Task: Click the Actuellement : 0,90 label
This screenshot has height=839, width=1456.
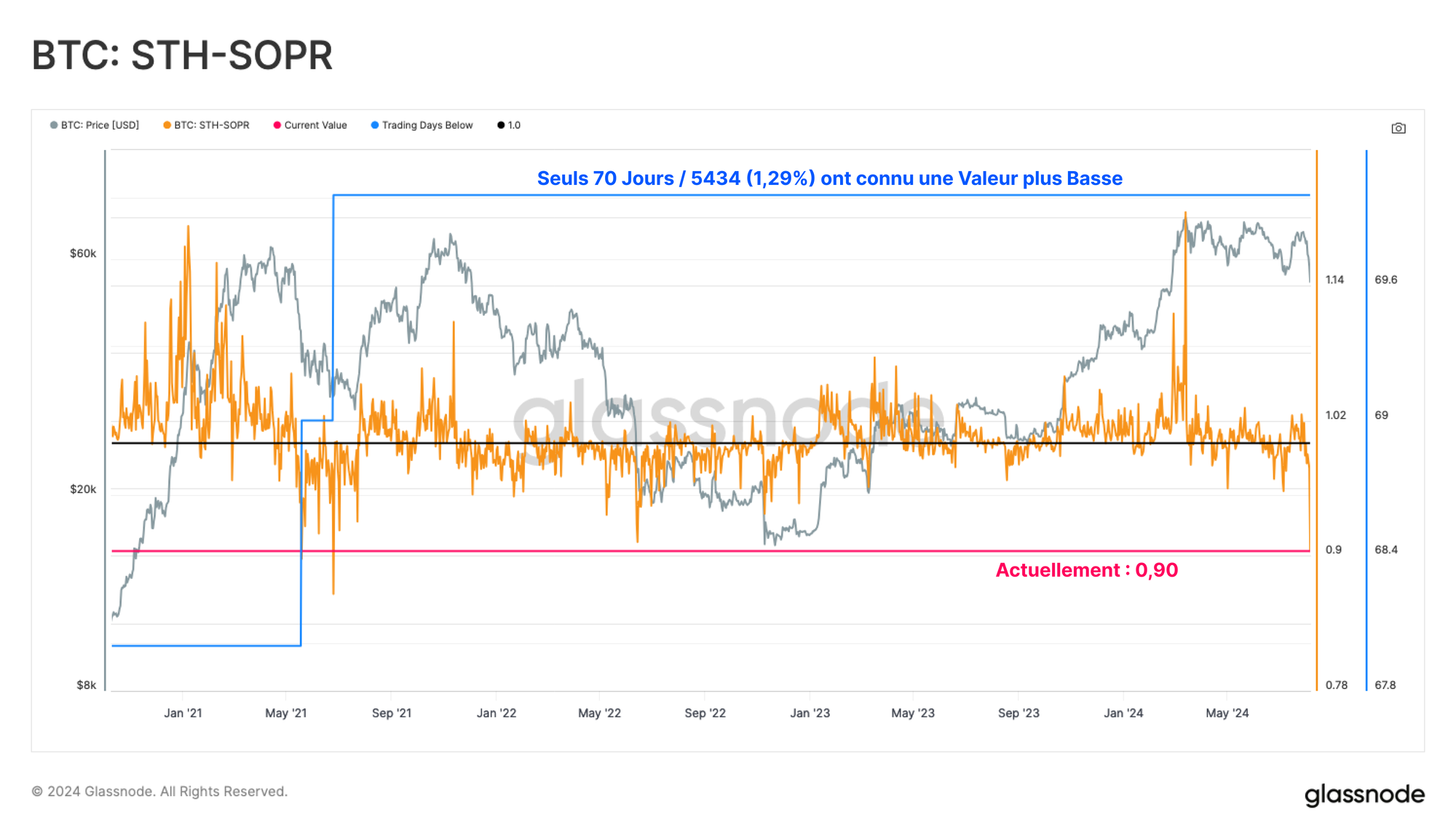Action: 1086,570
